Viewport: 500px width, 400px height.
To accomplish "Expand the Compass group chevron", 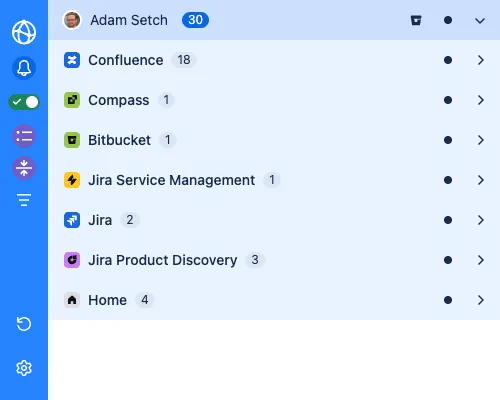I will point(481,100).
